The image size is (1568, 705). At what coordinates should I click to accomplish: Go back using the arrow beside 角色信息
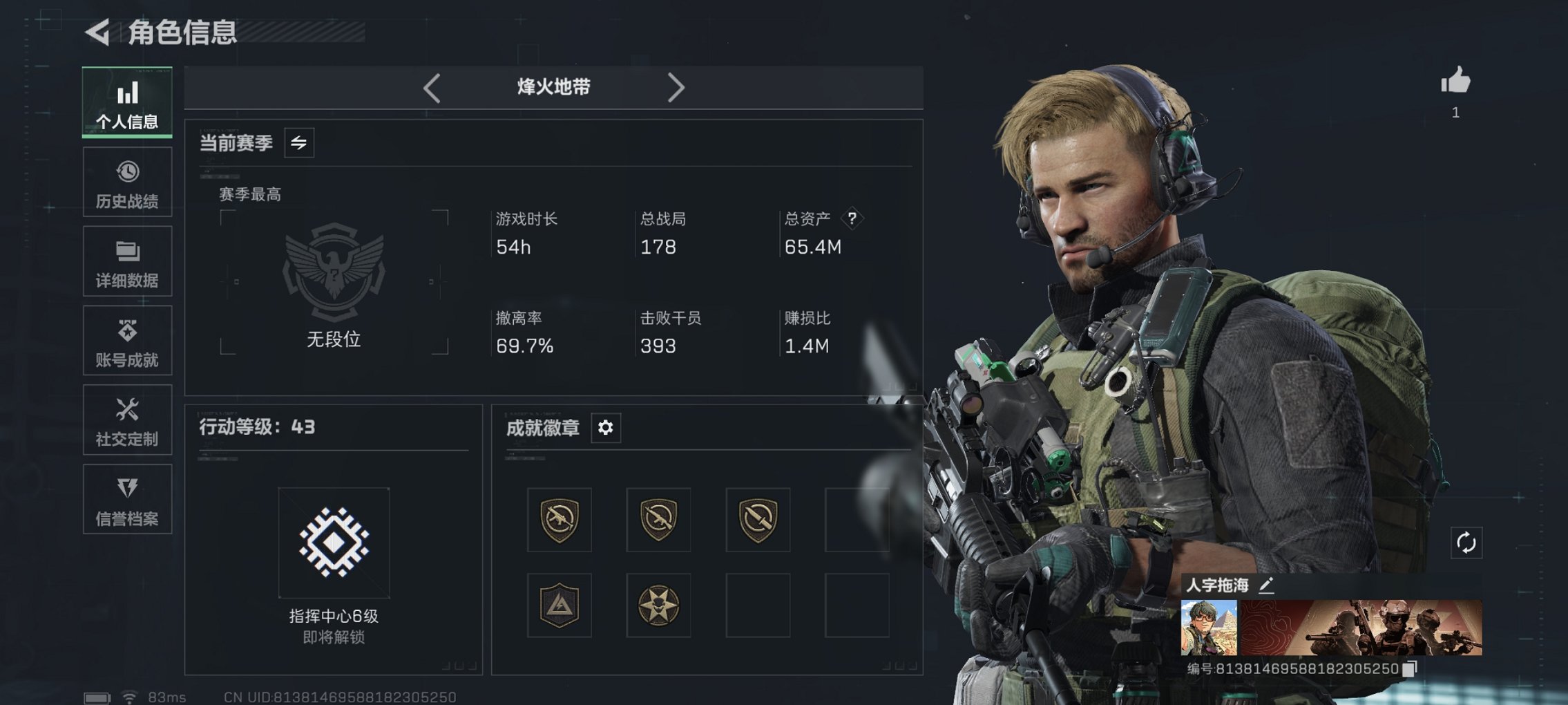click(x=98, y=32)
